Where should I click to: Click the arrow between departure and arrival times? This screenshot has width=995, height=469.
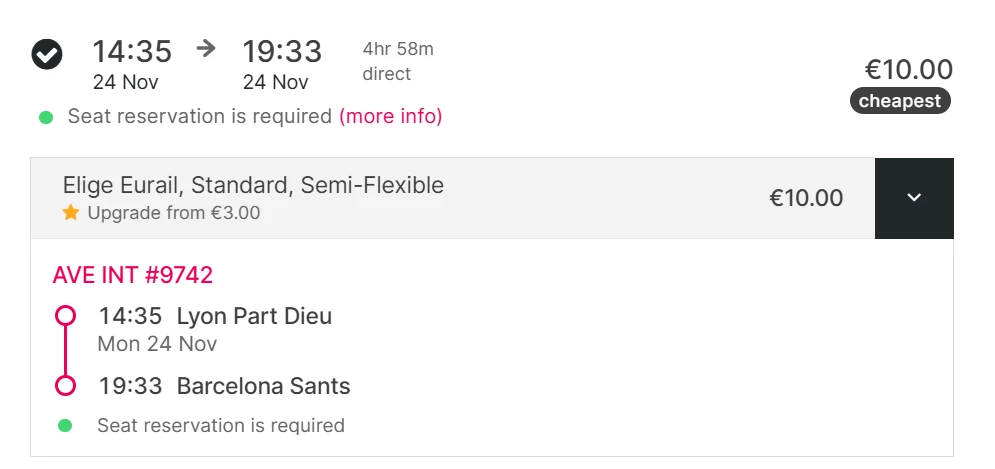click(206, 49)
